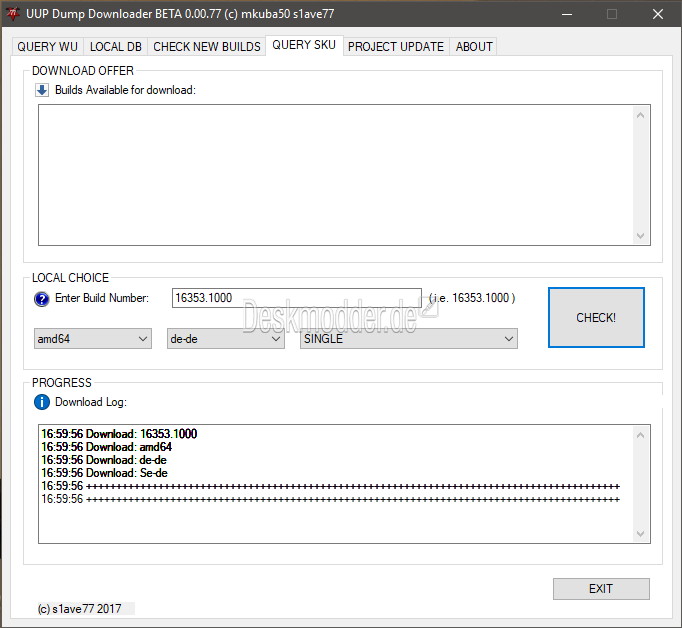Open the LOCAL DB tab
This screenshot has width=682, height=628.
pos(116,47)
